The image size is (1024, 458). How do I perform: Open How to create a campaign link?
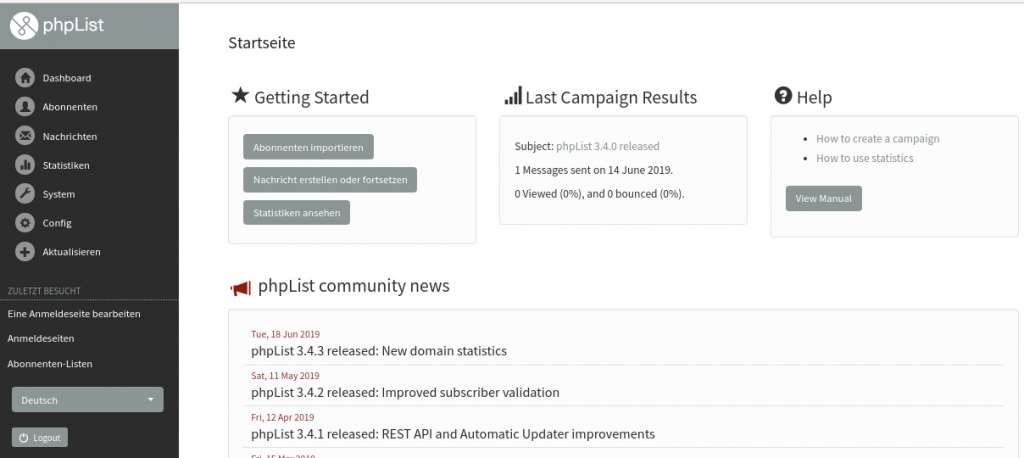pyautogui.click(x=878, y=139)
